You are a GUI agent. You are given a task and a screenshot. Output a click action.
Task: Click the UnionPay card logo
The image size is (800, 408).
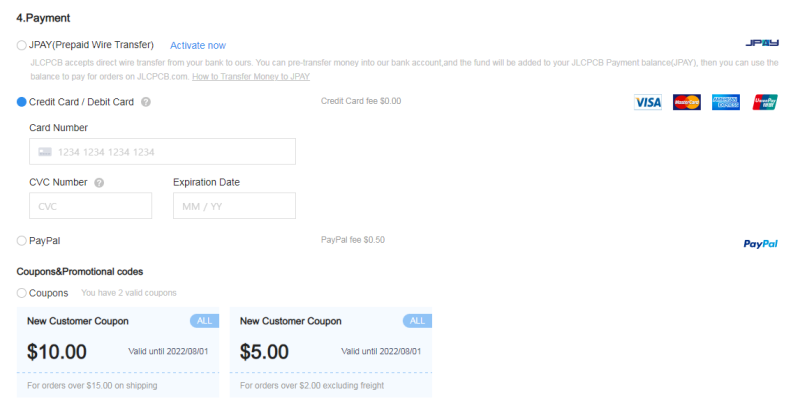[x=765, y=102]
